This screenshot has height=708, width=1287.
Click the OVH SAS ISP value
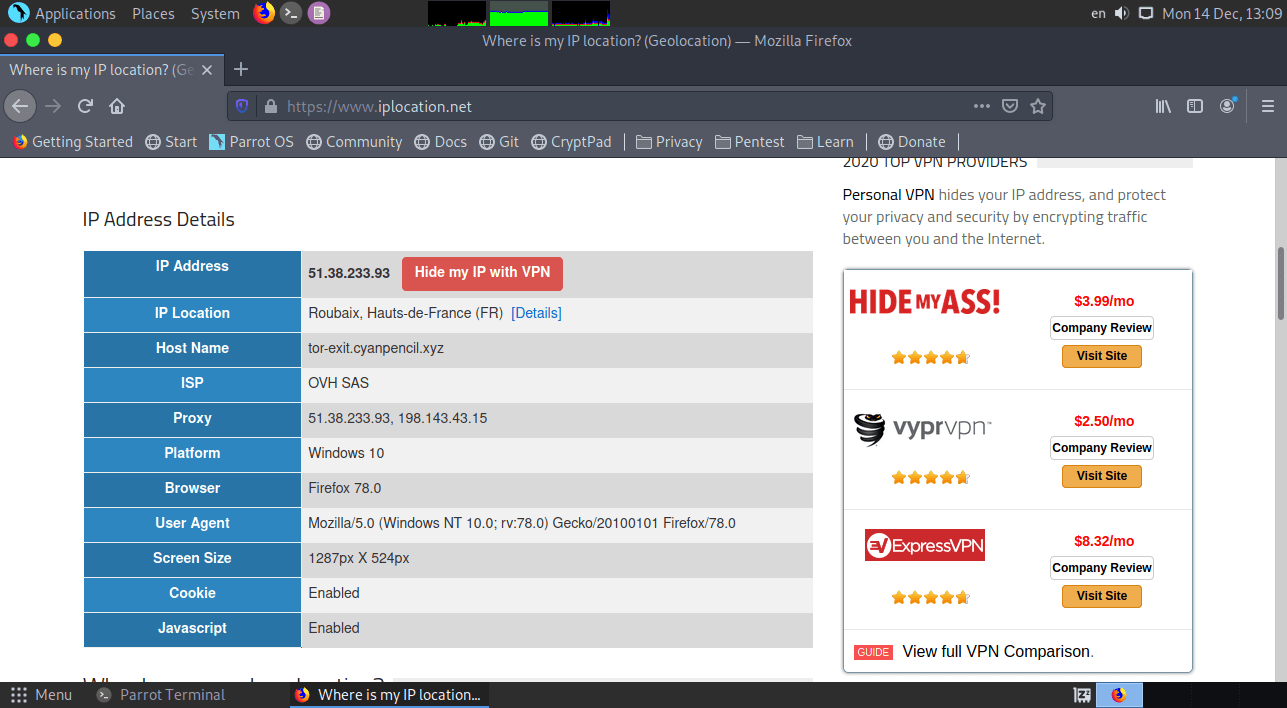[x=339, y=383]
